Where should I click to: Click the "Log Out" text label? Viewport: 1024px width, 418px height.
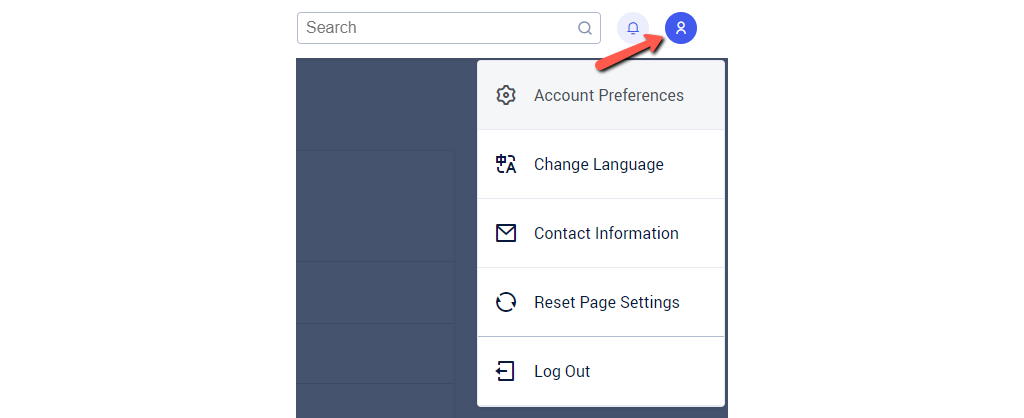pos(562,371)
